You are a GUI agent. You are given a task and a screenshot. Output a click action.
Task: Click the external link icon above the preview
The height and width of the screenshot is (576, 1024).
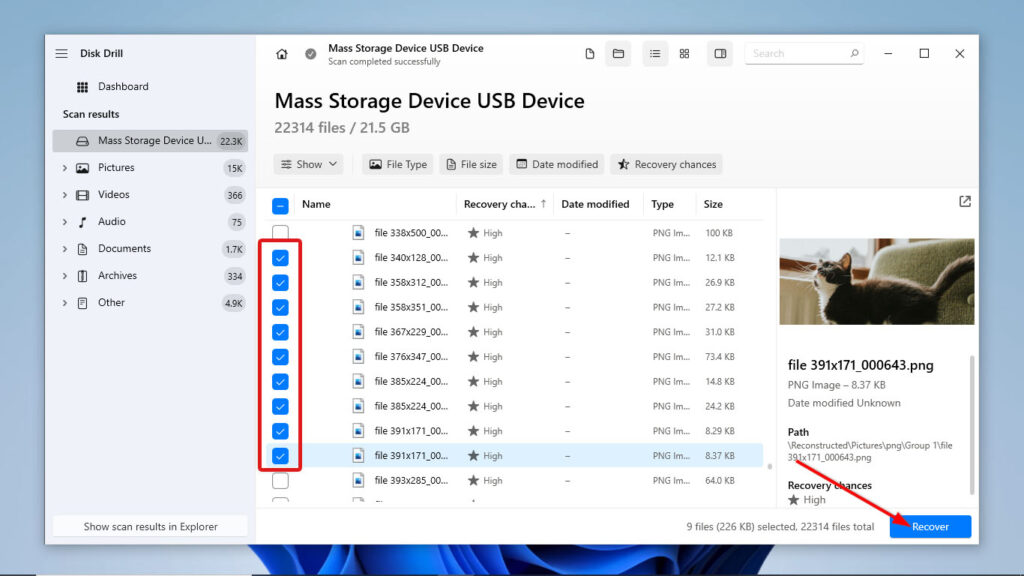(x=964, y=201)
